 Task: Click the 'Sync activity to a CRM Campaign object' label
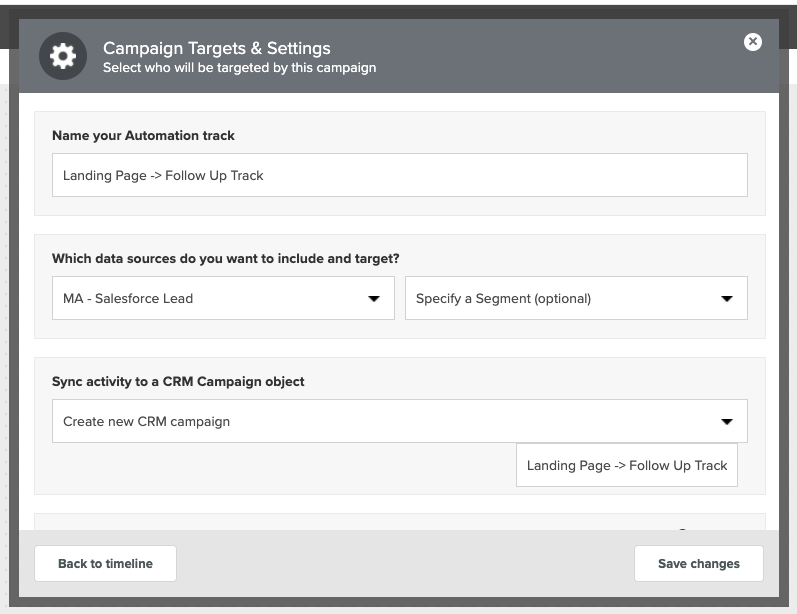[x=178, y=381]
